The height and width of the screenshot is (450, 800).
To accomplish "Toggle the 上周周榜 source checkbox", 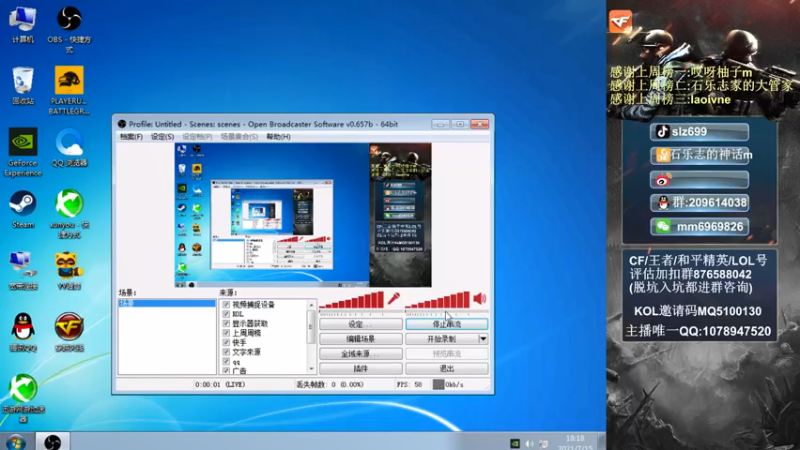I will point(226,333).
